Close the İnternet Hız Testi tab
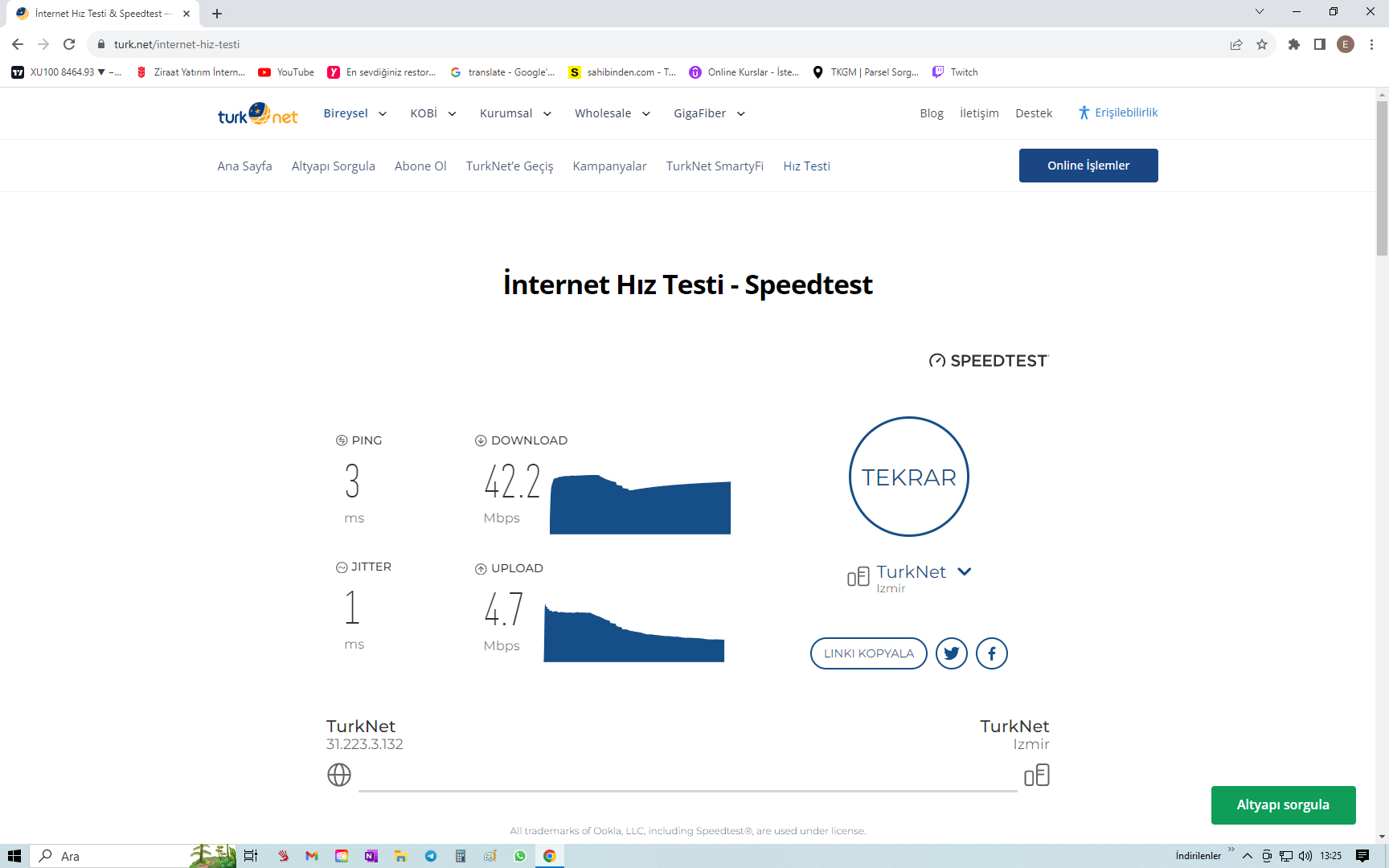The image size is (1389, 868). [186, 14]
